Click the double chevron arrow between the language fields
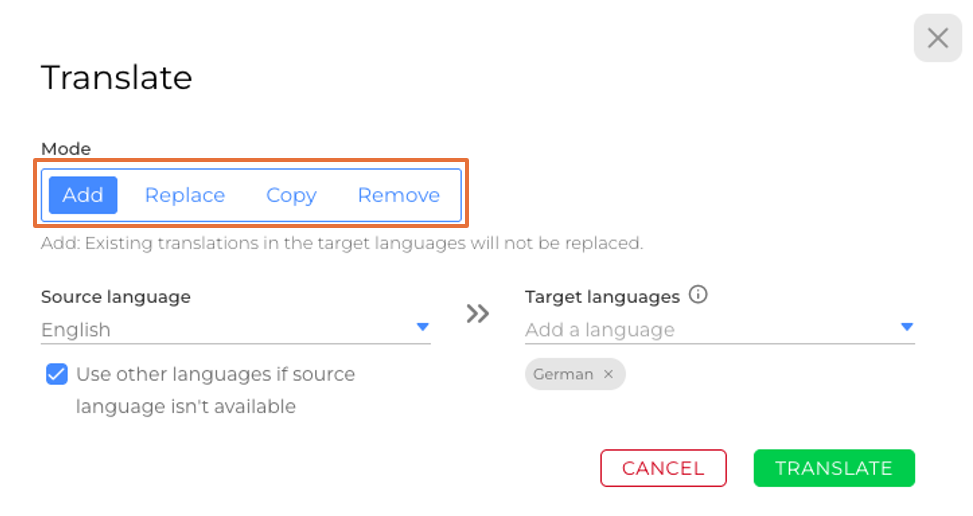The image size is (973, 516). (478, 314)
